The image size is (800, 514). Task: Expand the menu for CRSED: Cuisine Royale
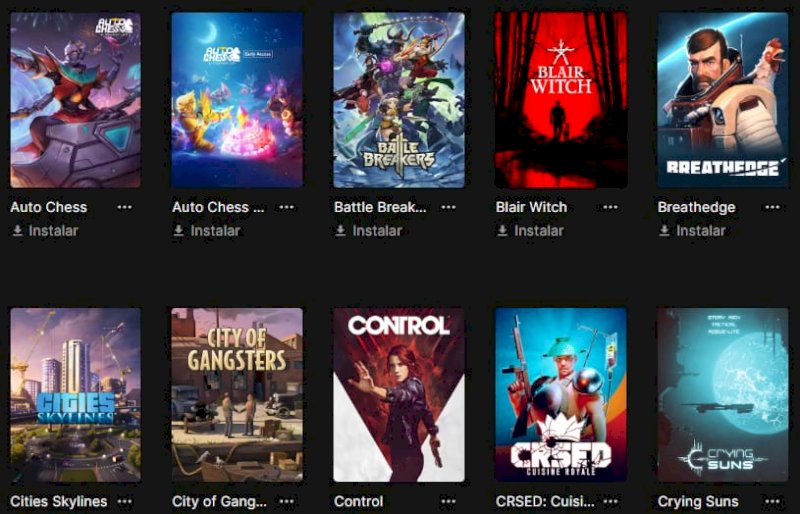coord(610,502)
